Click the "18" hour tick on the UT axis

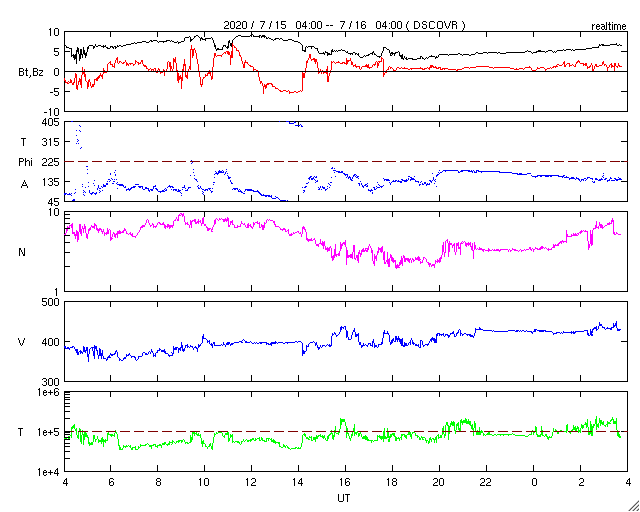(x=393, y=482)
